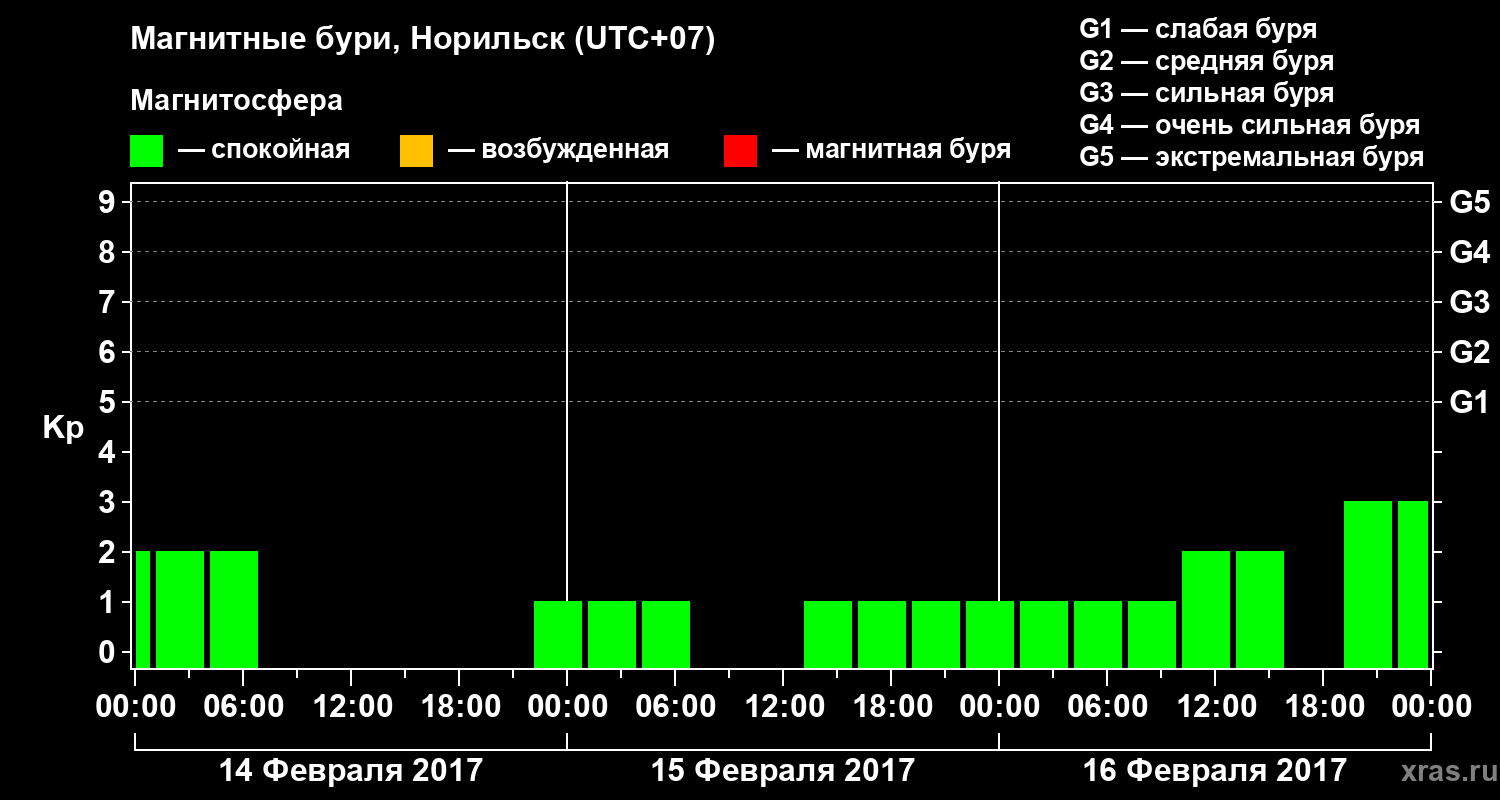Click the Kp 1 bar spanning midnight into 15 February
This screenshot has width=1500, height=800.
[558, 634]
